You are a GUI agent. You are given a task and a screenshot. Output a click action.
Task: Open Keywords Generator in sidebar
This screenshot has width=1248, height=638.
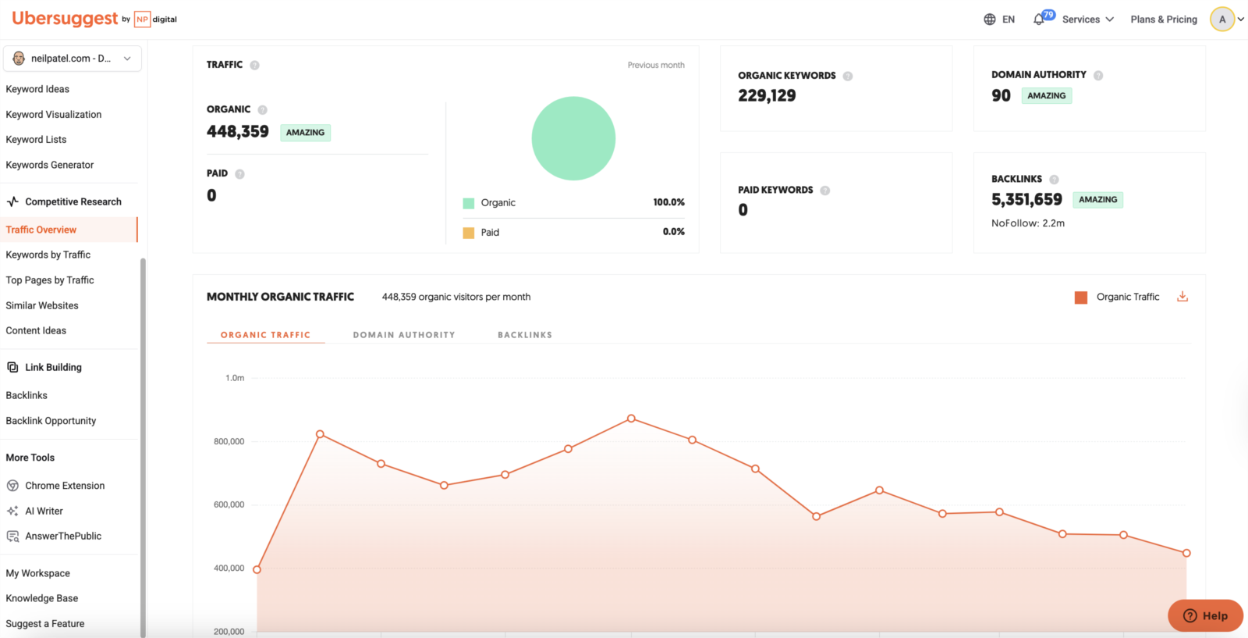tap(50, 165)
